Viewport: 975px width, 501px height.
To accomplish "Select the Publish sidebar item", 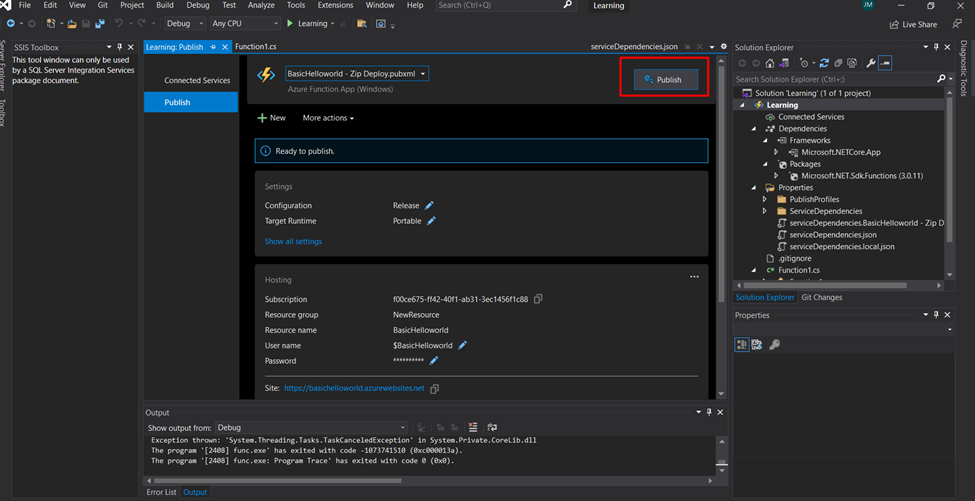I will 190,102.
